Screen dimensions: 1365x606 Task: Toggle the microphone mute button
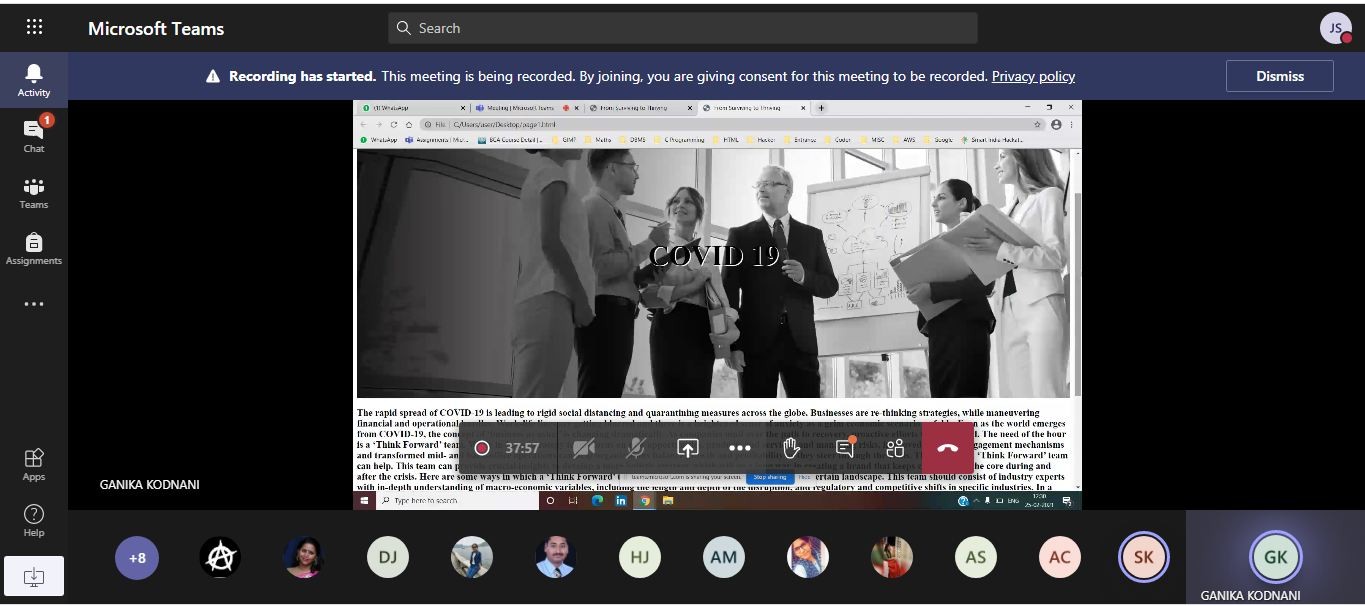635,448
